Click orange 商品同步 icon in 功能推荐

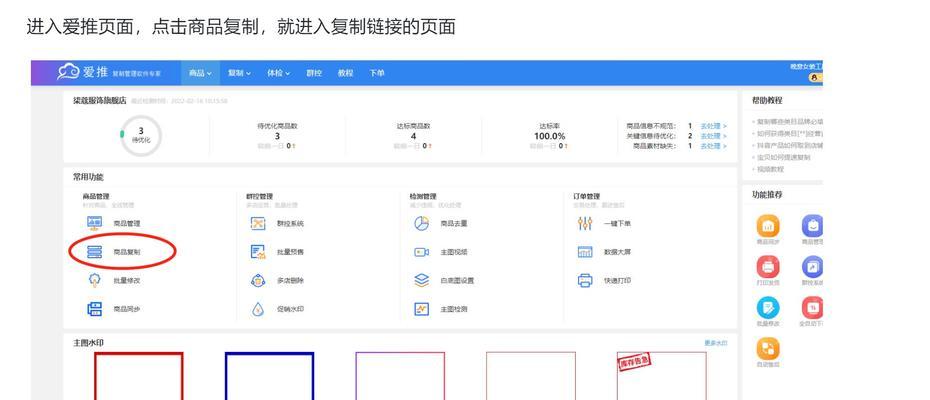(x=768, y=226)
